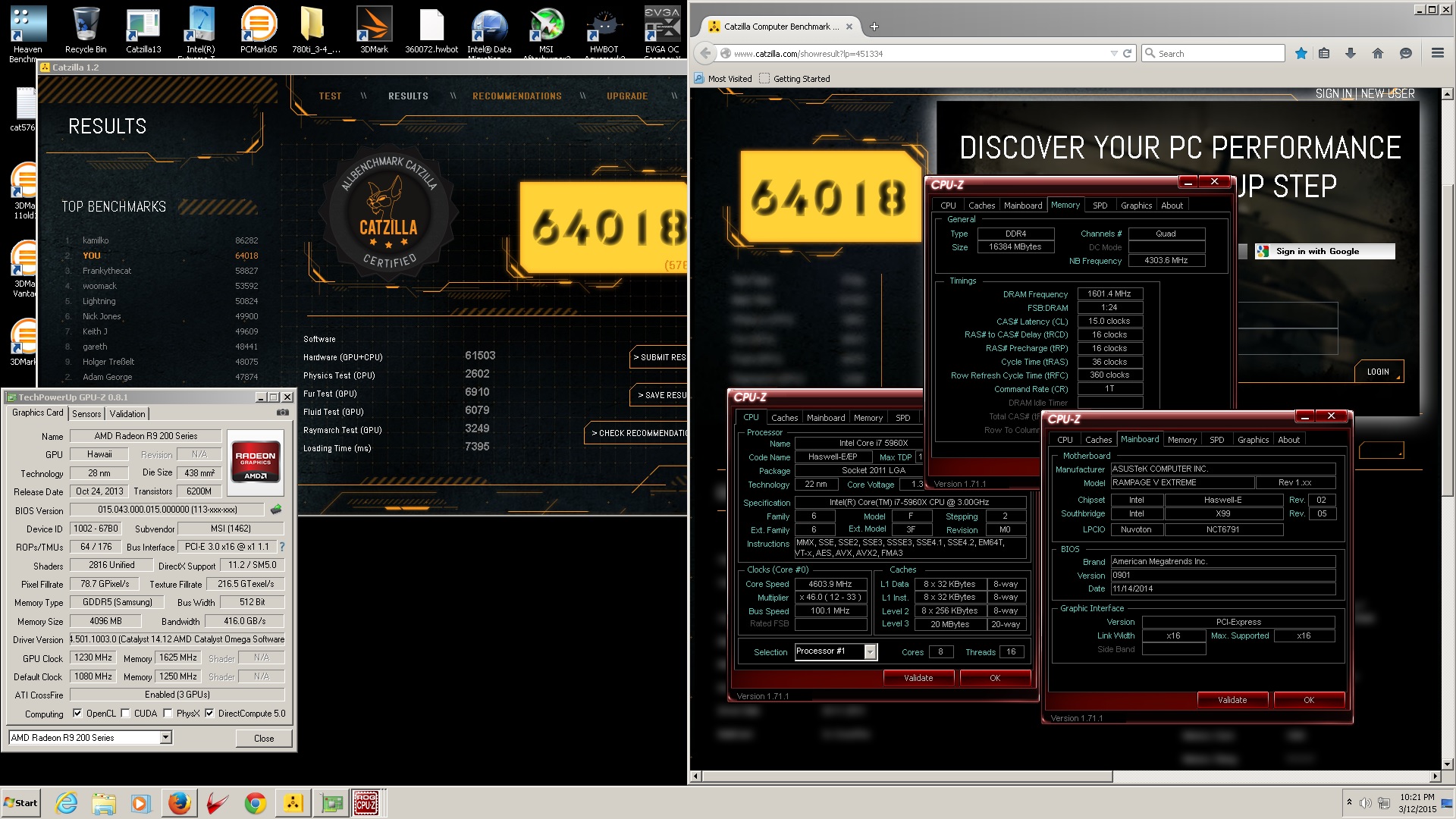
Task: Click the Firefox bookmark star icon
Action: [x=1301, y=53]
